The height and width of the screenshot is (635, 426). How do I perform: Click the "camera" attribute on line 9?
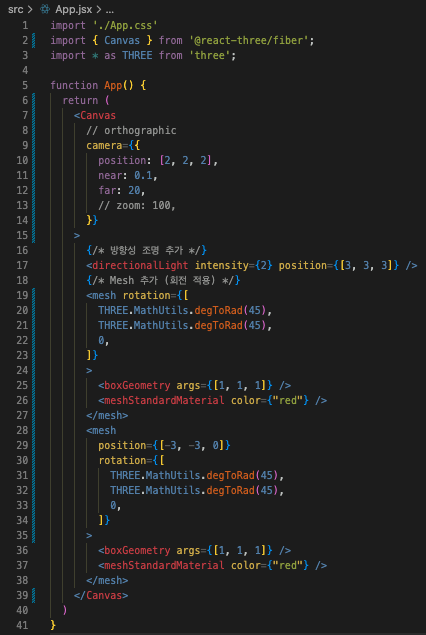[104, 145]
